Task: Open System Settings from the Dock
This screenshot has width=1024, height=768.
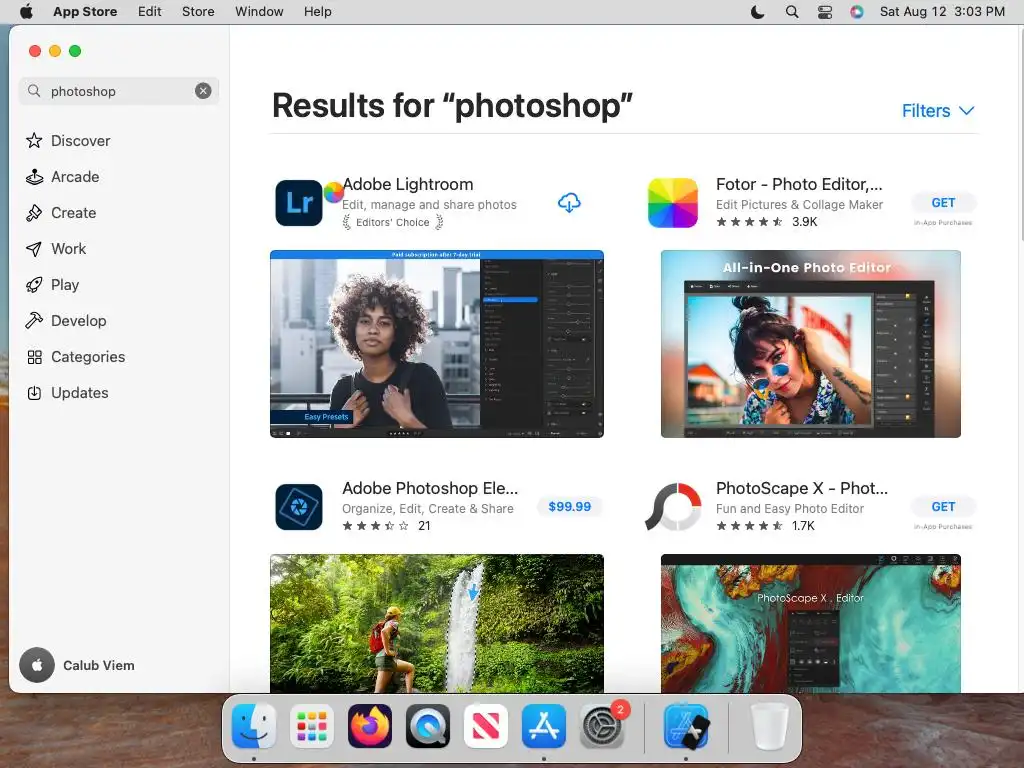Action: point(602,726)
